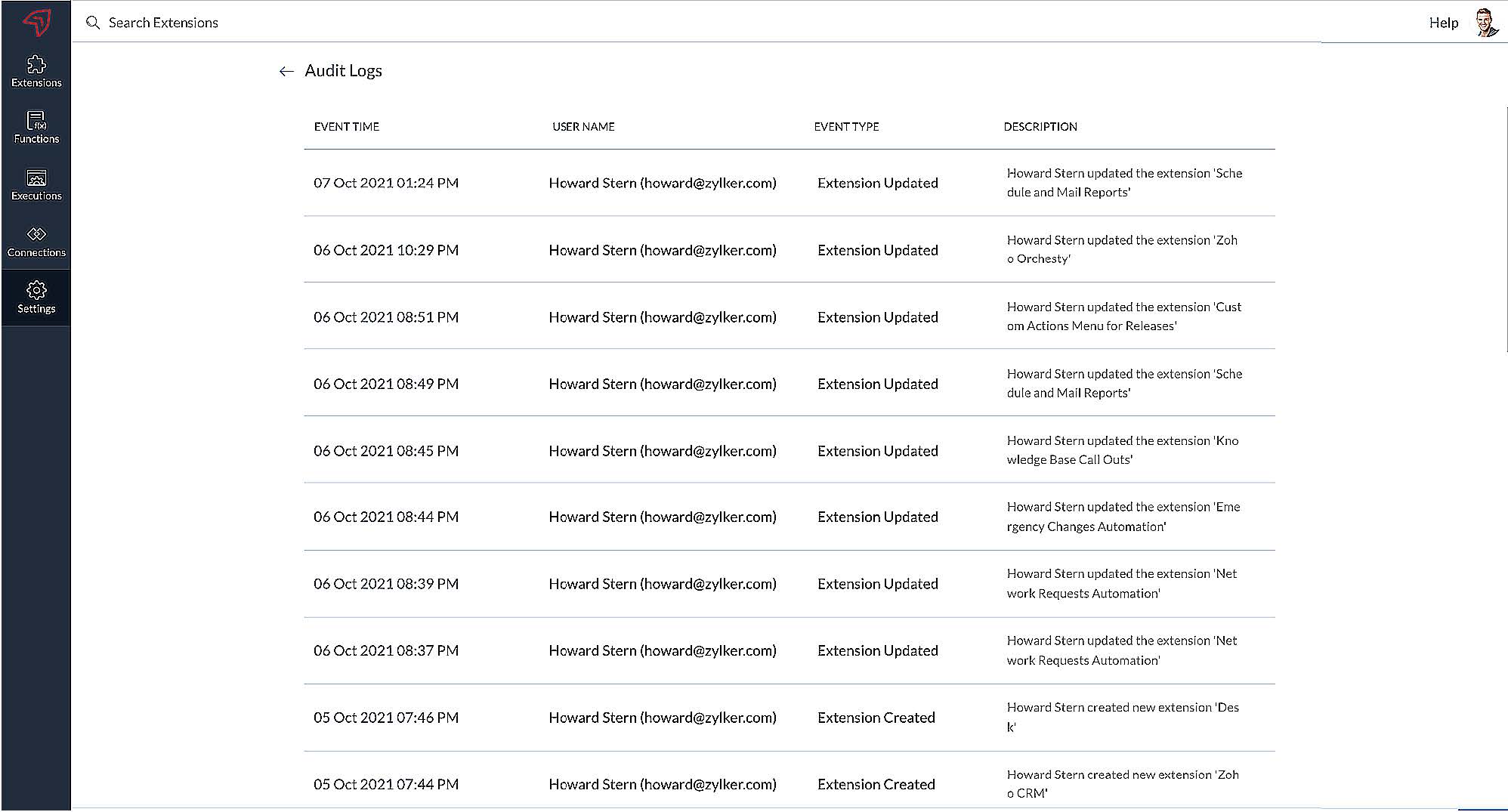Open the Connections section in sidebar
Screen dimensions: 1508x812
(x=36, y=242)
